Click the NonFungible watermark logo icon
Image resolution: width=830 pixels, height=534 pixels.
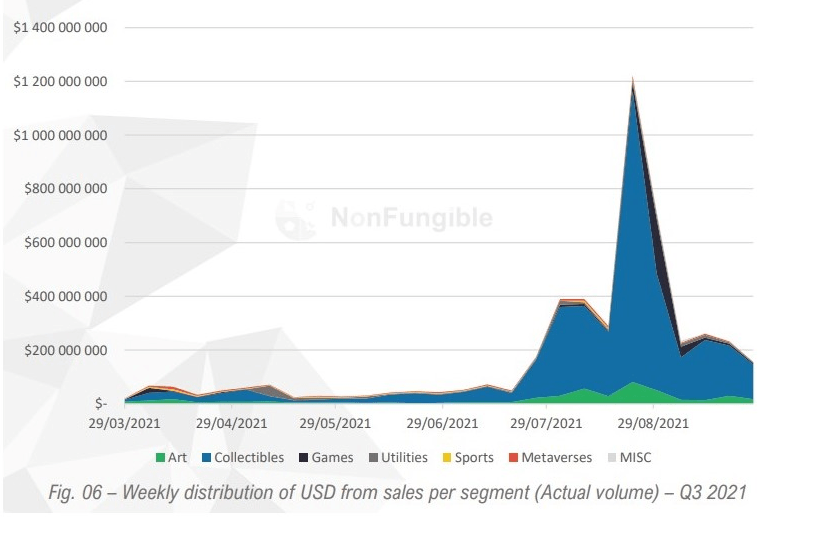coord(296,217)
